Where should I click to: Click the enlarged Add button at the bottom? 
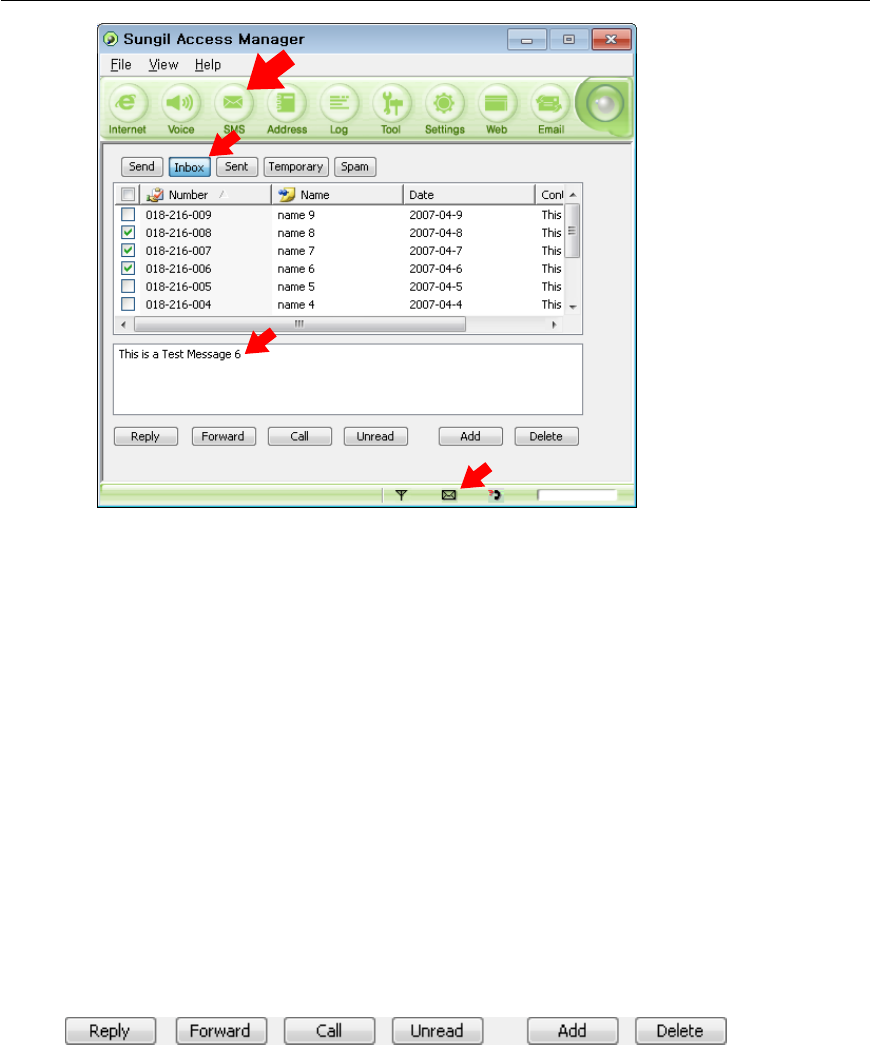point(573,1031)
